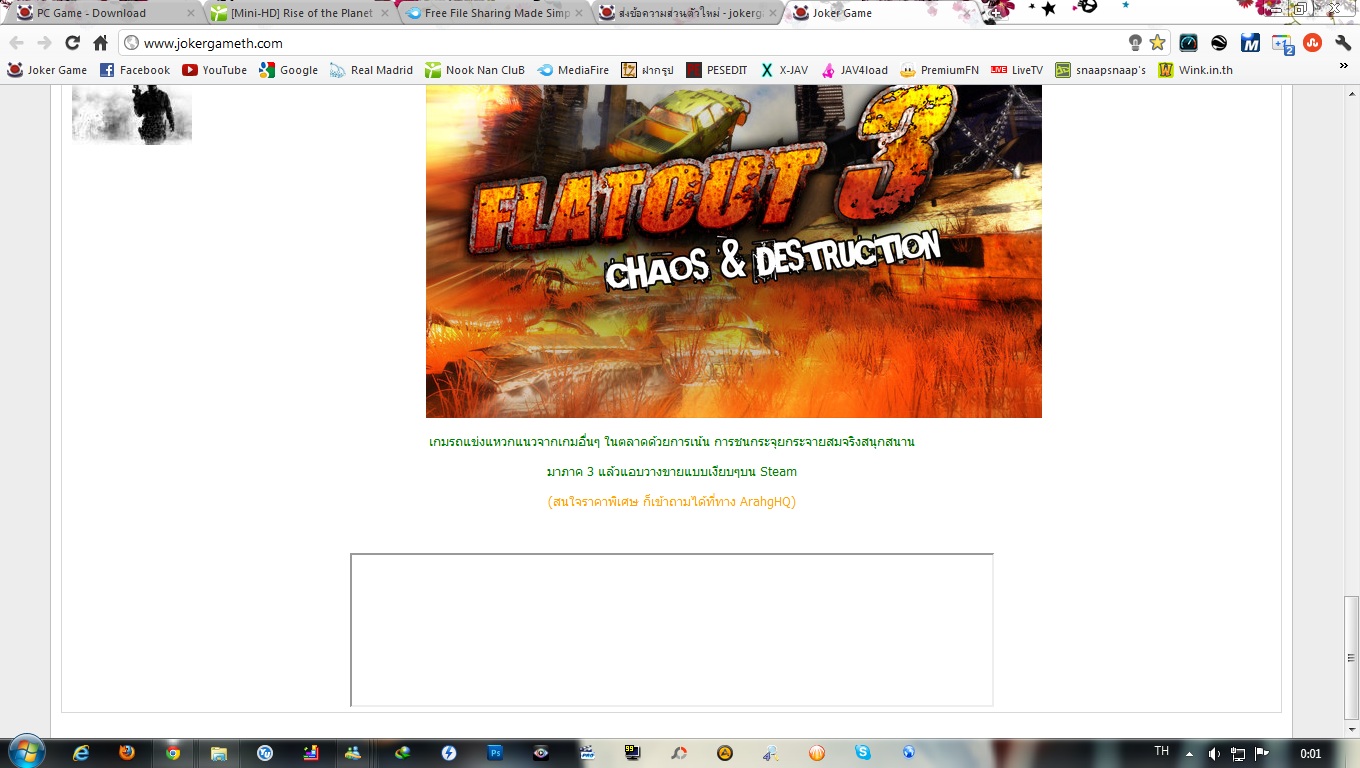Viewport: 1360px width, 768px height.
Task: Reload the page with the refresh icon
Action: pyautogui.click(x=72, y=43)
